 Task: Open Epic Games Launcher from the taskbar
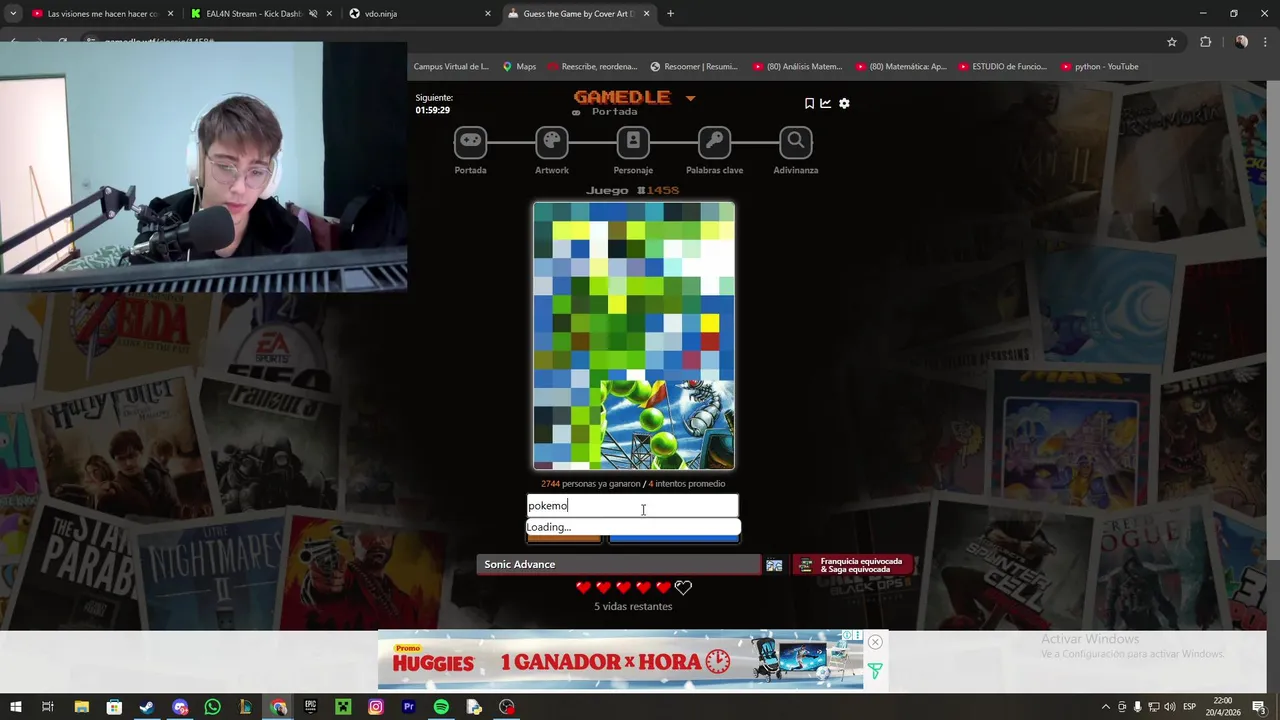click(x=310, y=707)
